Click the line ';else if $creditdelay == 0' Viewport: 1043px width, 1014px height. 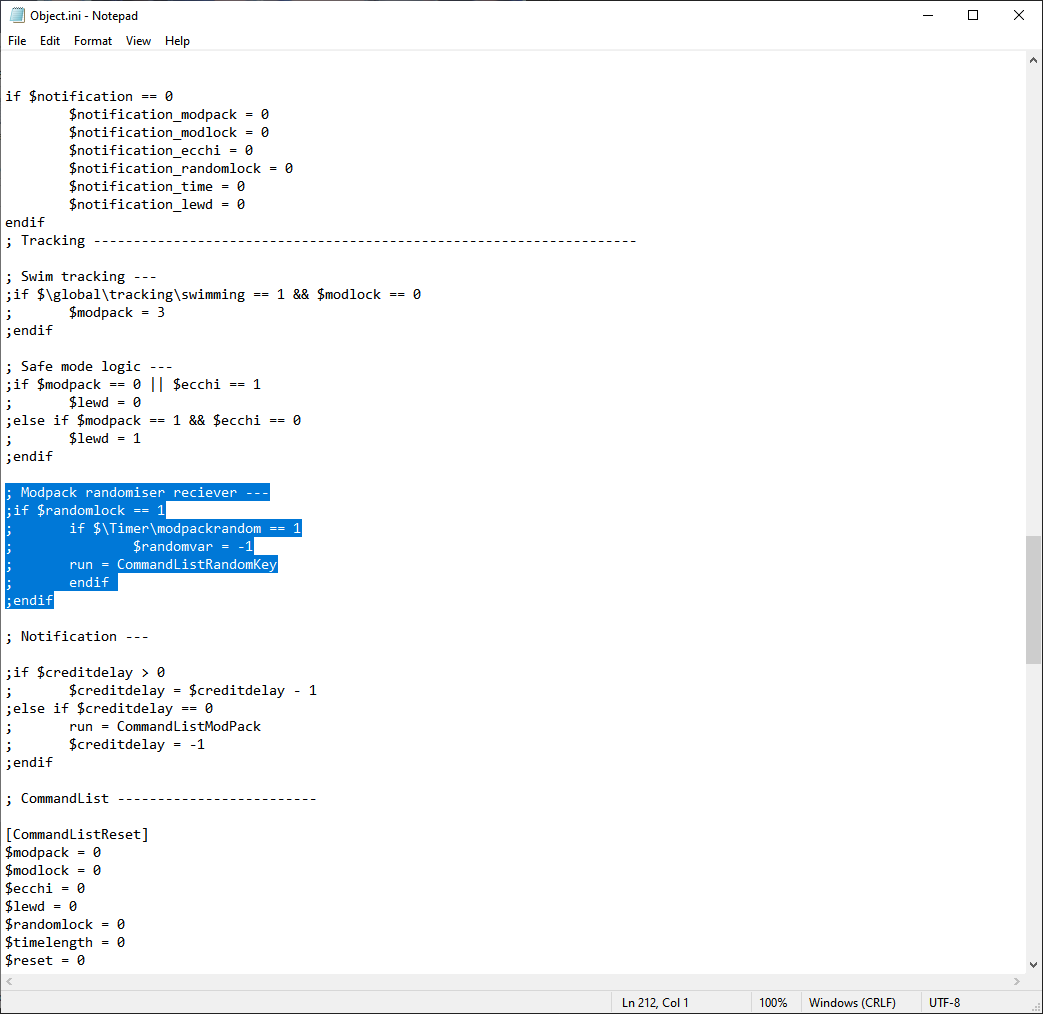click(109, 709)
